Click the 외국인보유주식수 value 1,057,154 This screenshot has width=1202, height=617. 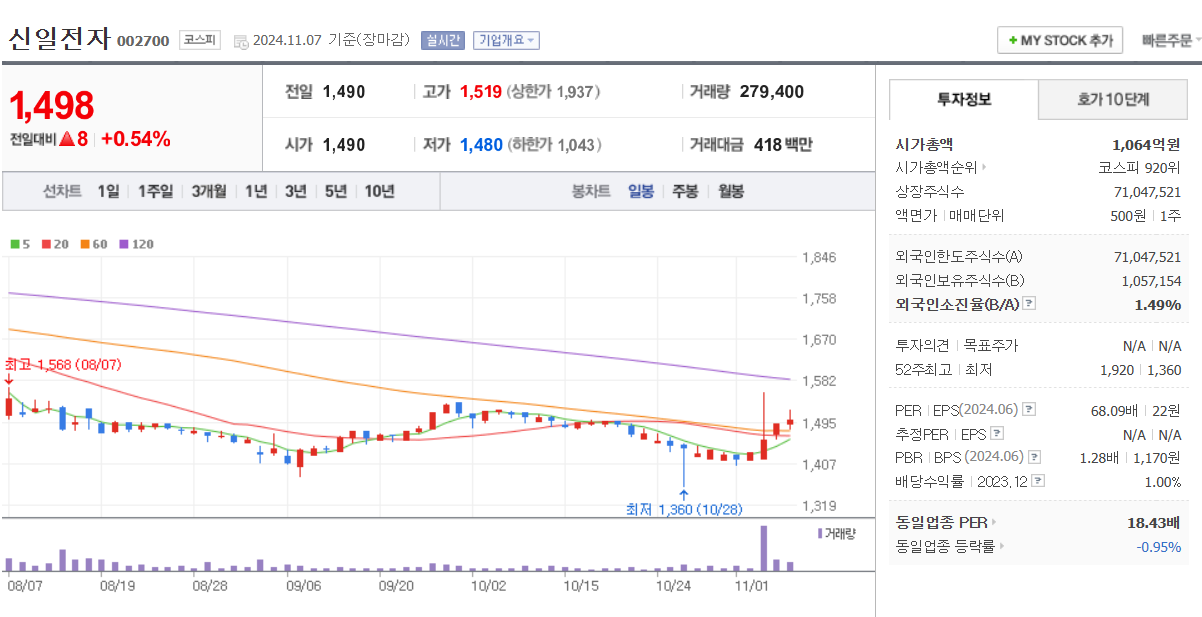(x=1151, y=281)
